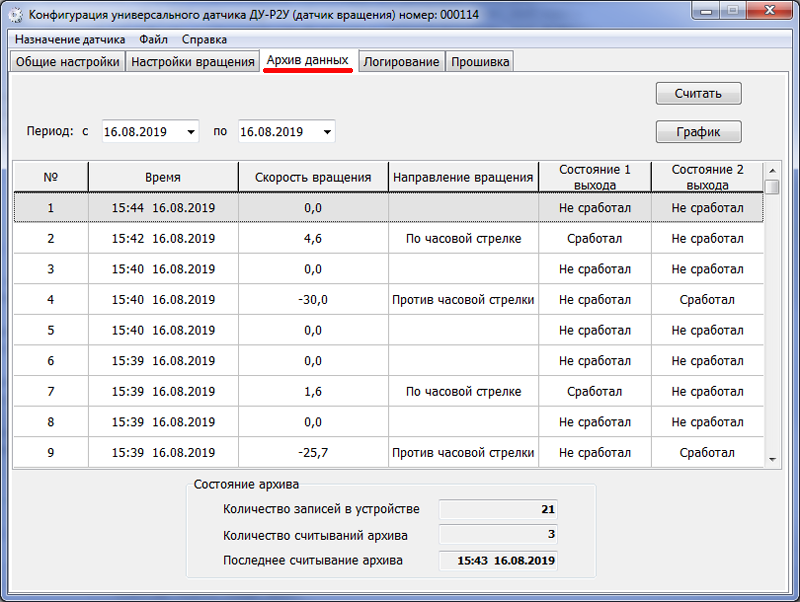Image resolution: width=800 pixels, height=602 pixels.
Task: Open the Прошивка tab
Action: tap(480, 62)
